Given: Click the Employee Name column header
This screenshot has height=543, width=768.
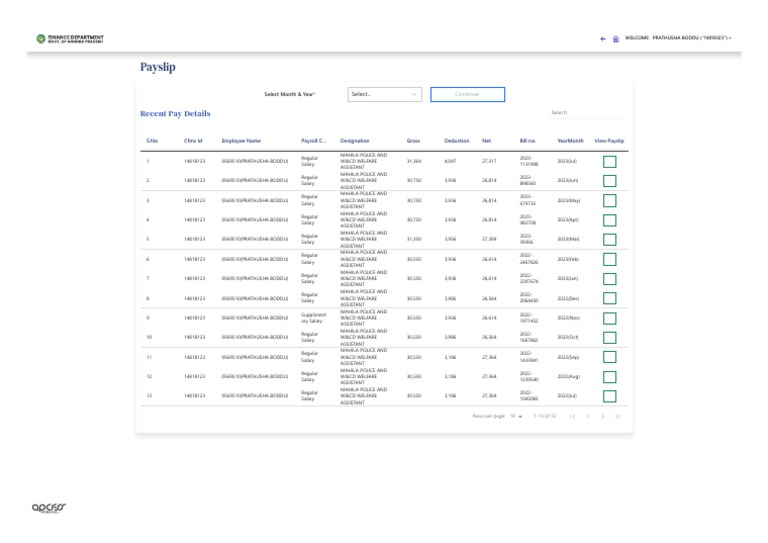Looking at the screenshot, I should (241, 141).
